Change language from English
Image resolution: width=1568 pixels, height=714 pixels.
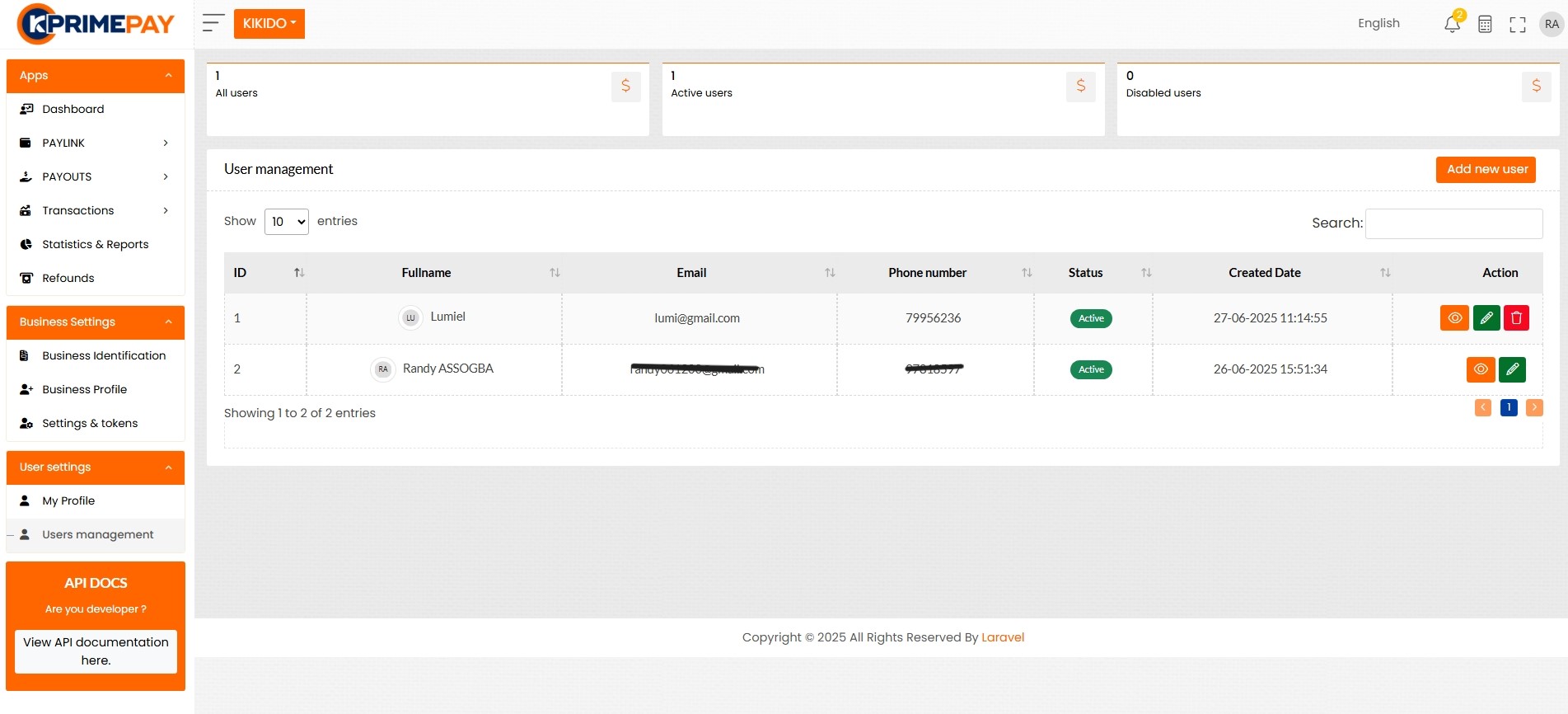coord(1378,23)
